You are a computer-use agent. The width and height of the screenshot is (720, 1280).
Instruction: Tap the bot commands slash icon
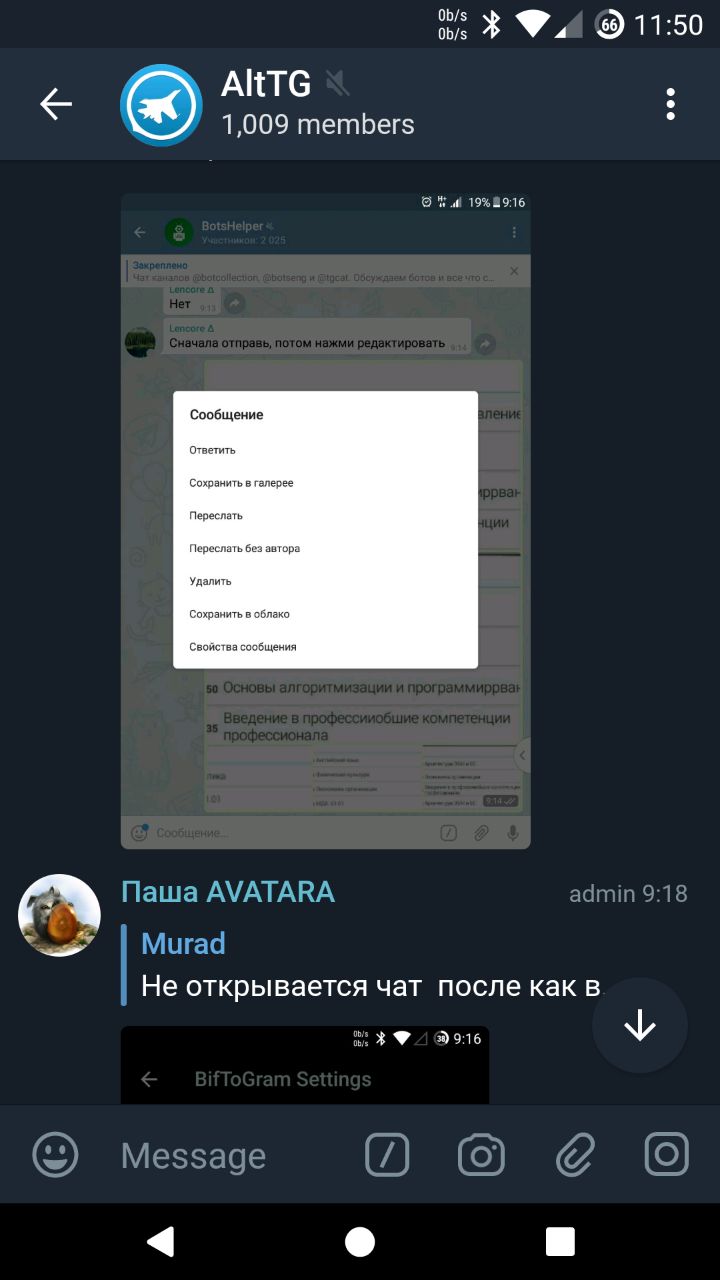[387, 1156]
